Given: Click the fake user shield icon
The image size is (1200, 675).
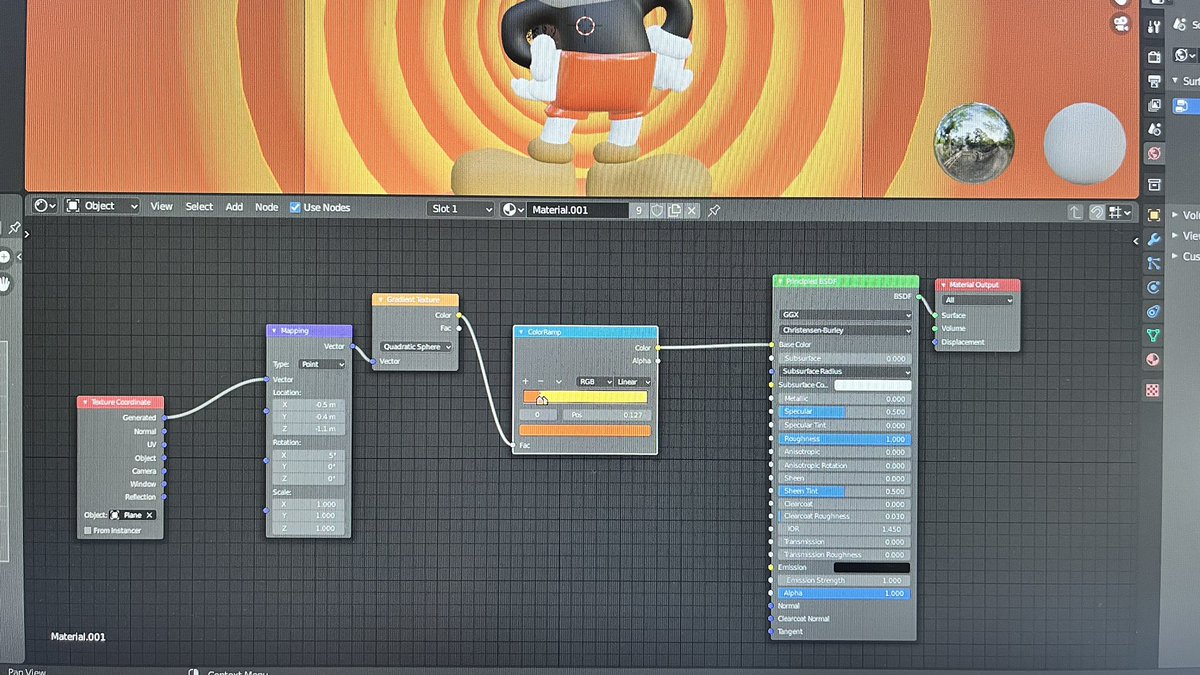Looking at the screenshot, I should pyautogui.click(x=657, y=210).
